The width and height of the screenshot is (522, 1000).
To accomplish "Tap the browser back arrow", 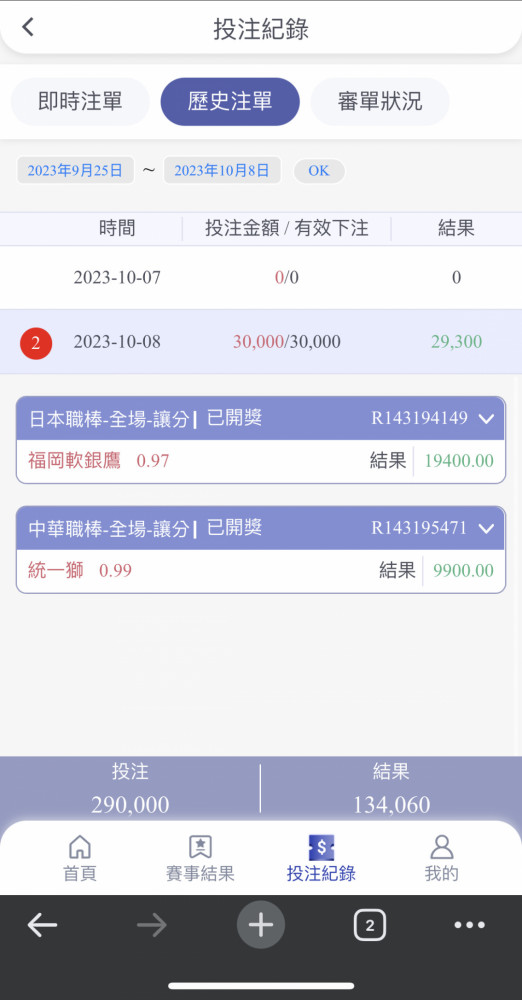I will [43, 925].
